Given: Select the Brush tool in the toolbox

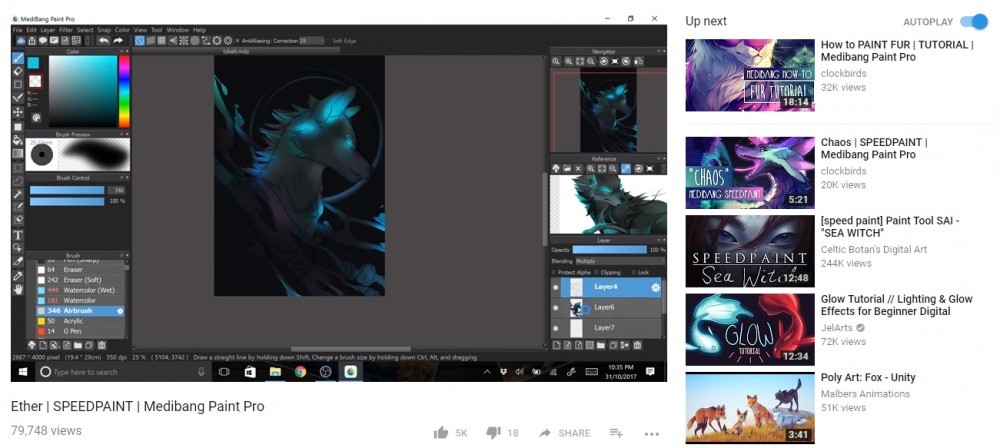Looking at the screenshot, I should click(18, 58).
